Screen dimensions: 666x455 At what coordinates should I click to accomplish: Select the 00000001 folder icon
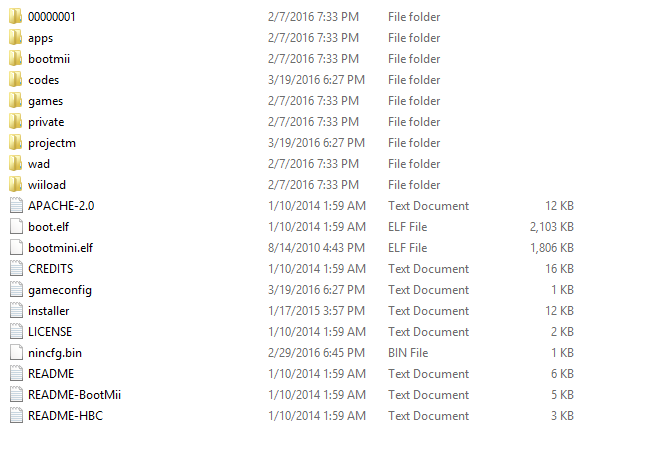pos(15,17)
